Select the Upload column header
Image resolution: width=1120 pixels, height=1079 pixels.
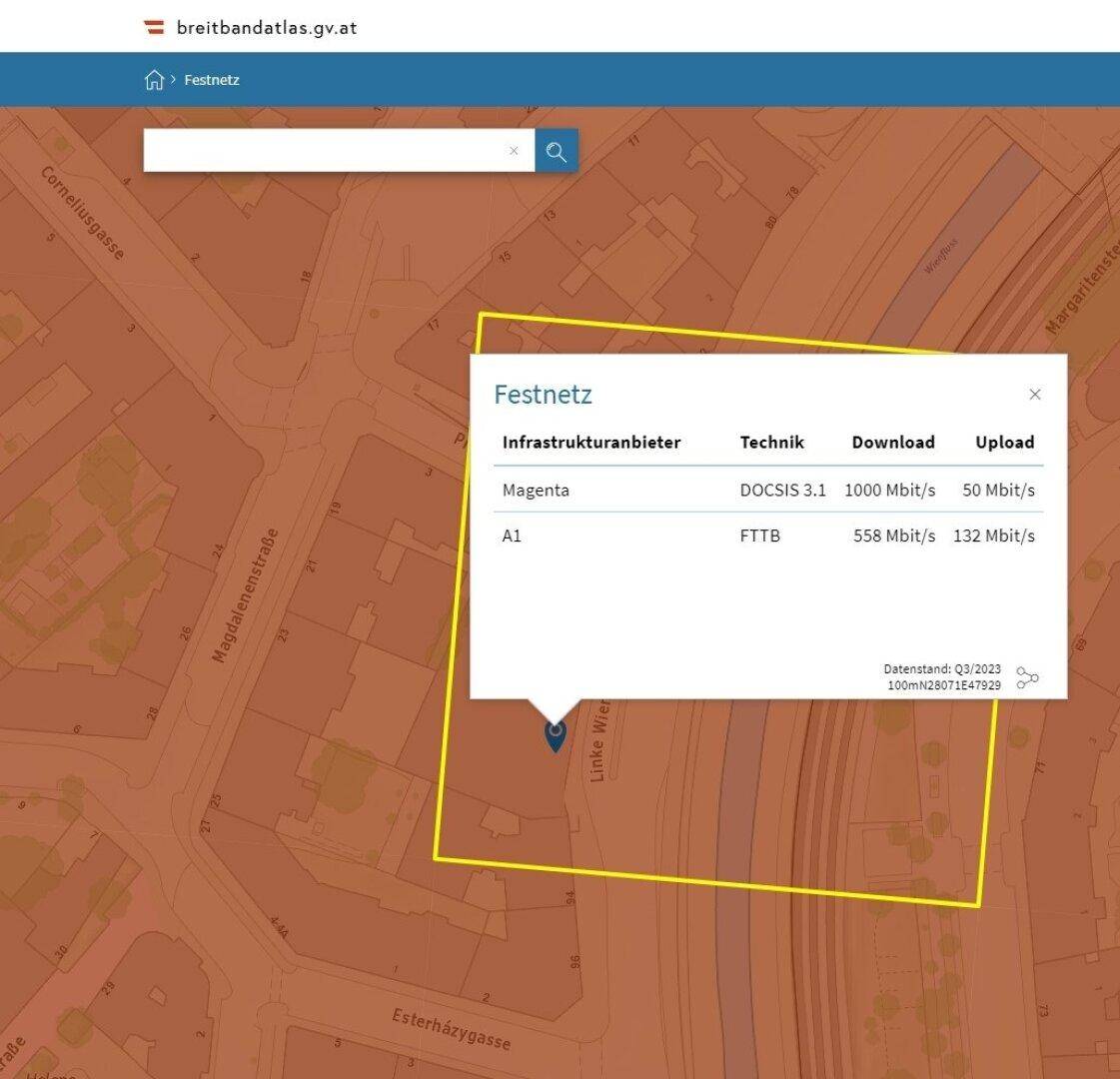1005,443
